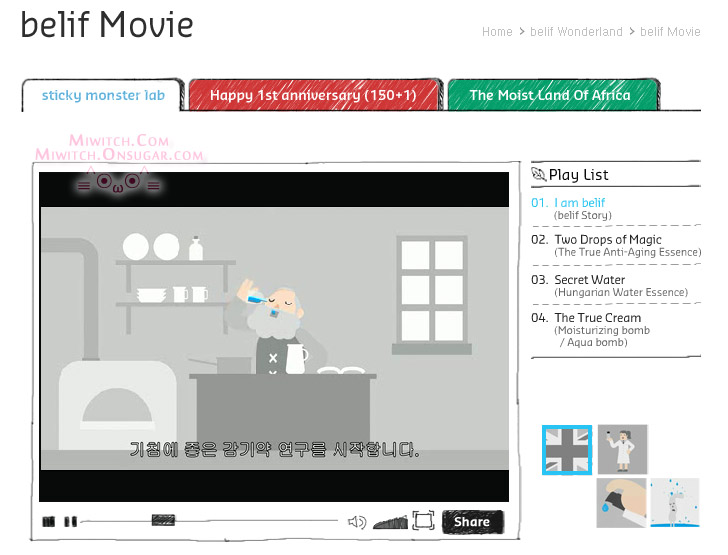Viewport: 728px width, 555px height.
Task: Click the video frame showing the old man
Action: click(x=274, y=337)
